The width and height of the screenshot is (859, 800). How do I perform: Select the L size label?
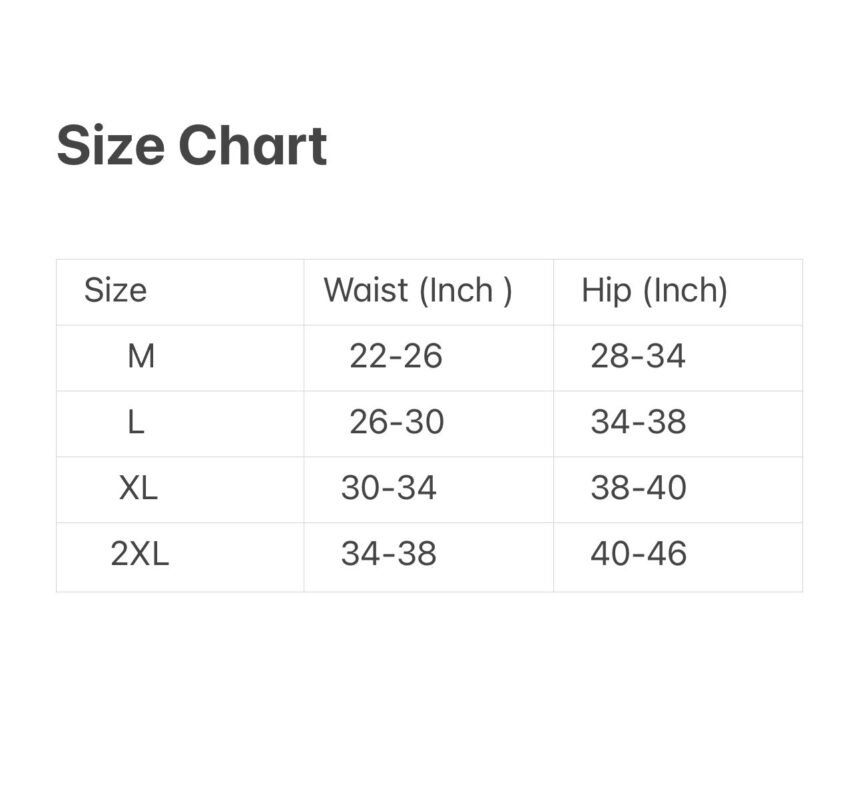click(x=136, y=422)
